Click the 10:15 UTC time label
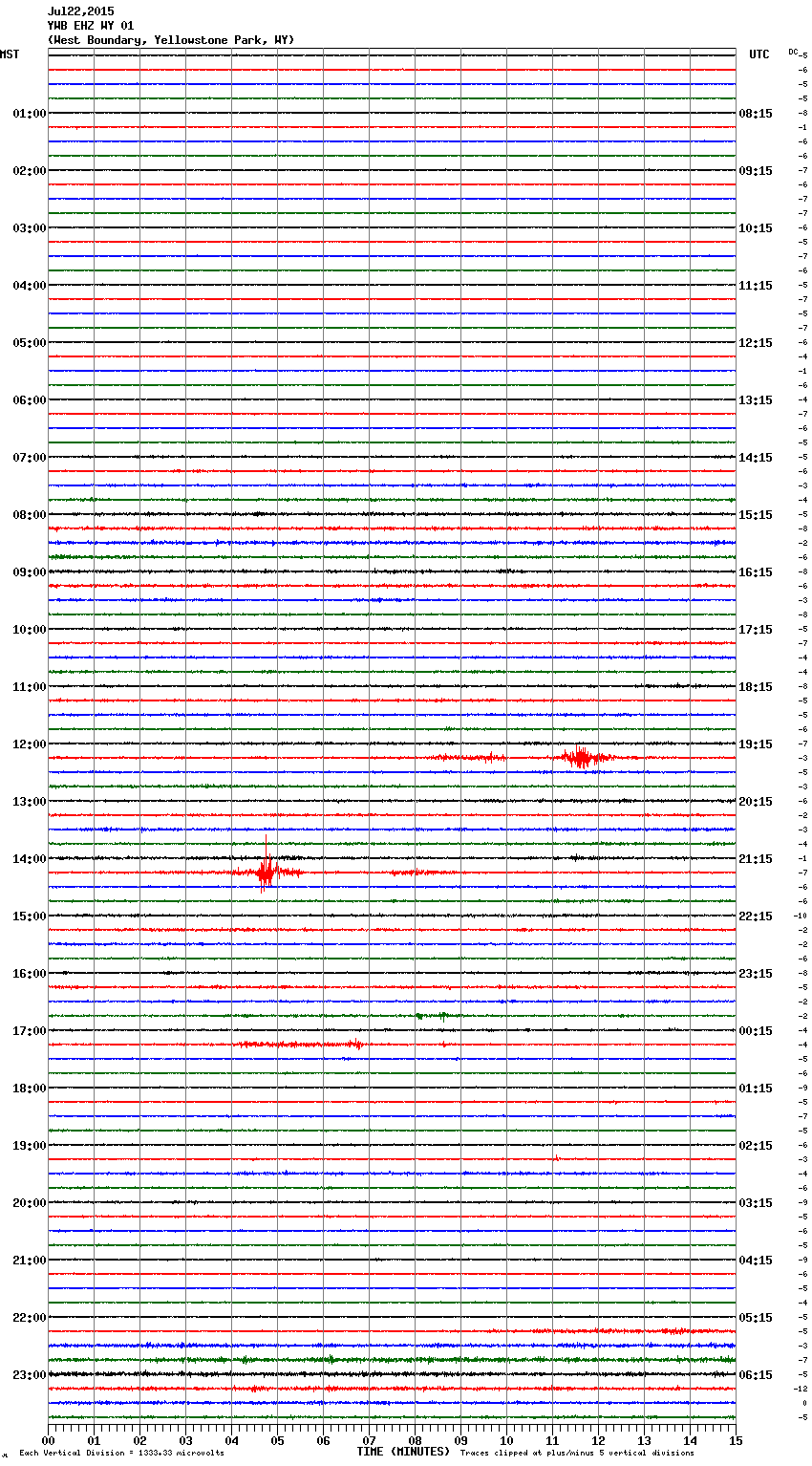The image size is (812, 1466). point(756,228)
